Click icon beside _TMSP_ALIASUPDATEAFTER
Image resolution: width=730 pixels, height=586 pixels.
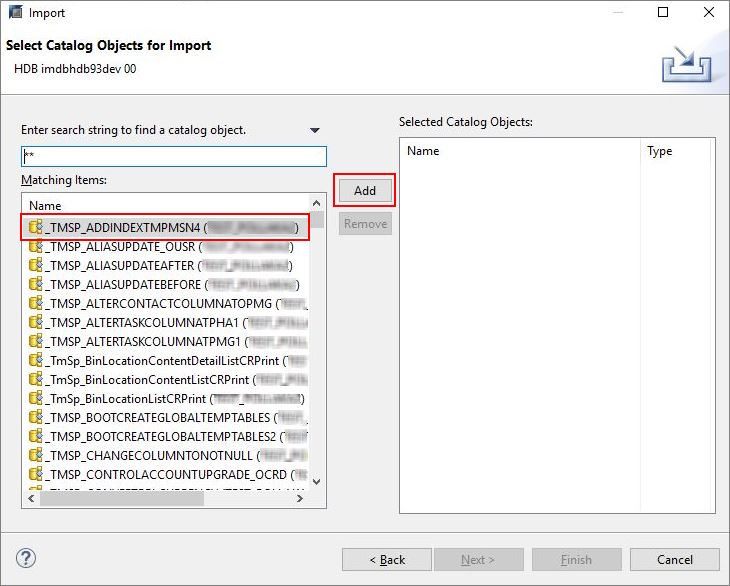point(36,265)
